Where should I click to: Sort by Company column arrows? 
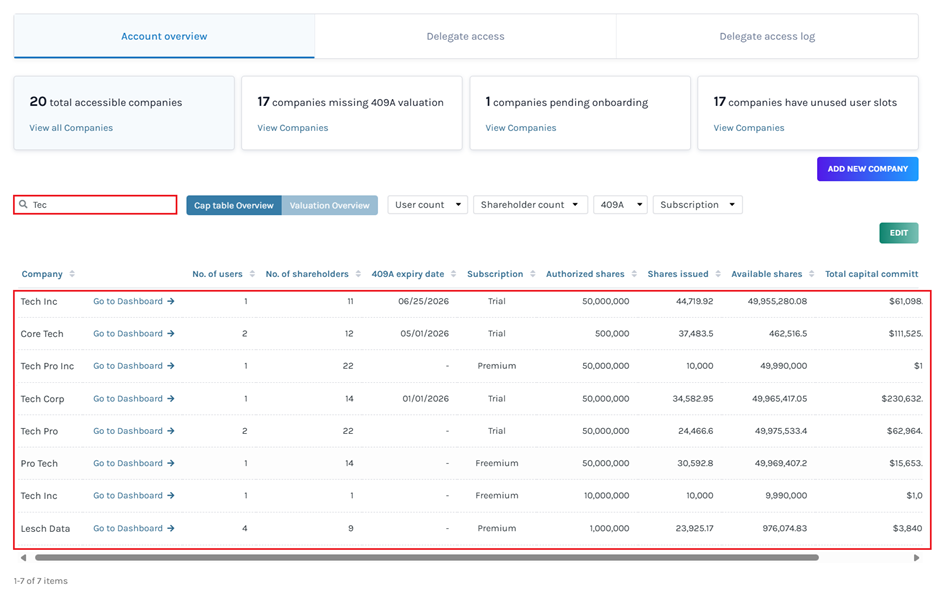click(x=72, y=274)
